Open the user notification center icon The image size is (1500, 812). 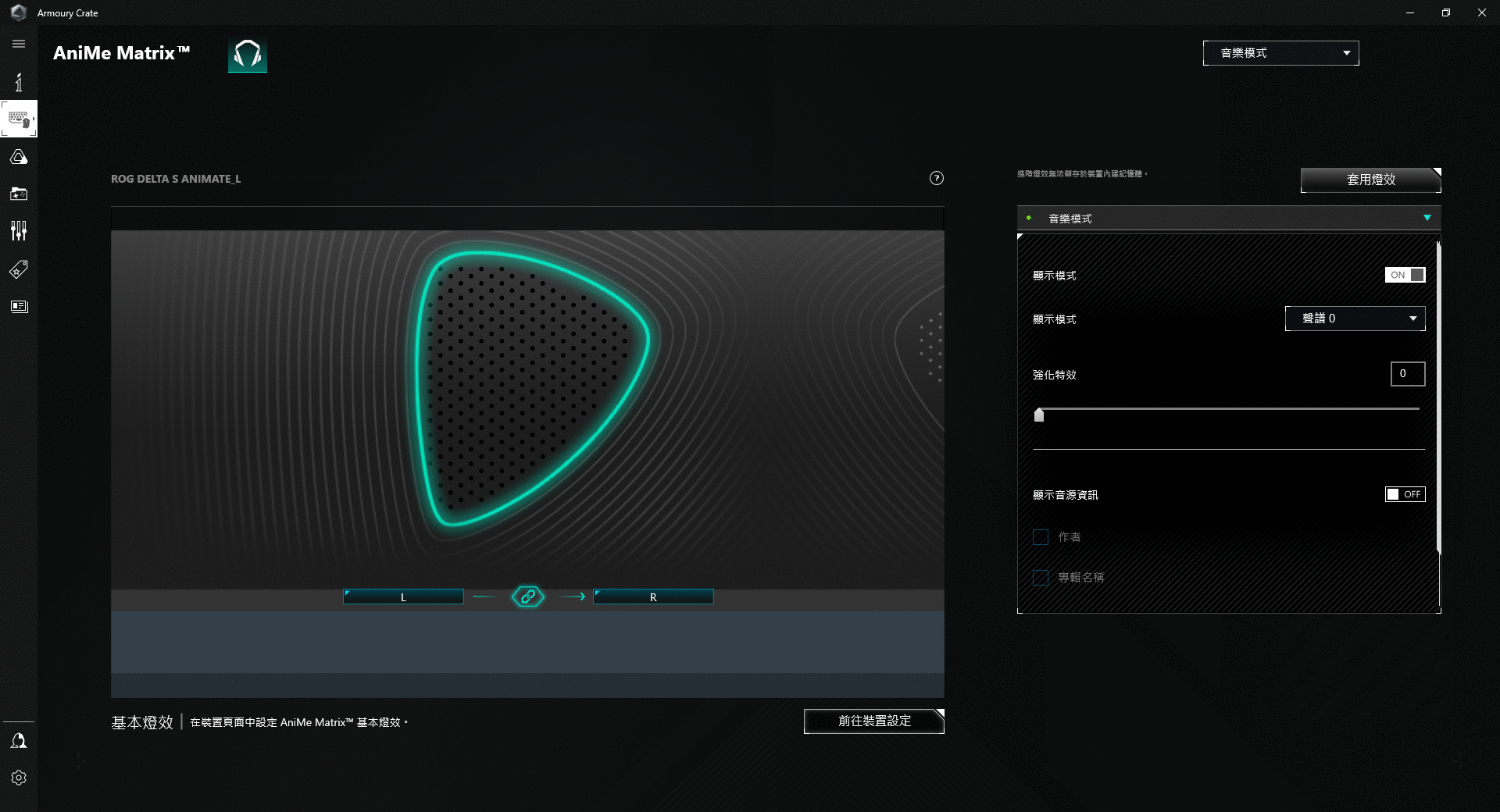19,740
